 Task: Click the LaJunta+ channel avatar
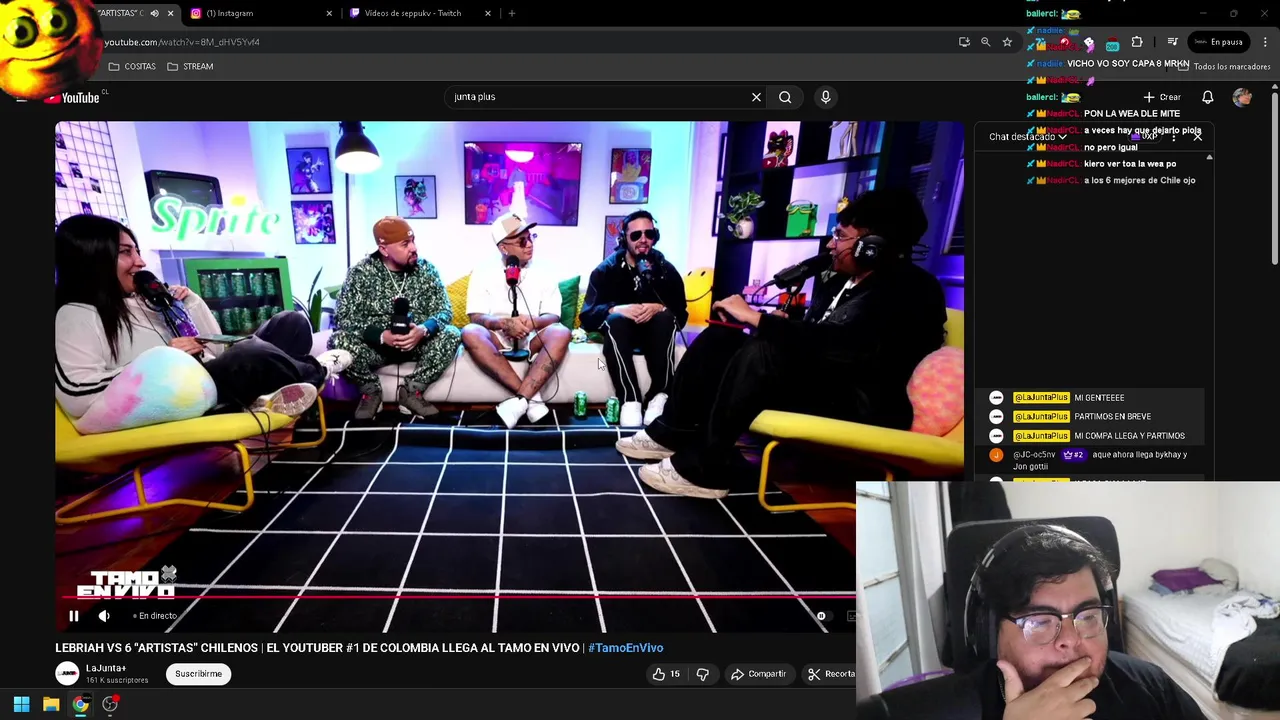67,674
